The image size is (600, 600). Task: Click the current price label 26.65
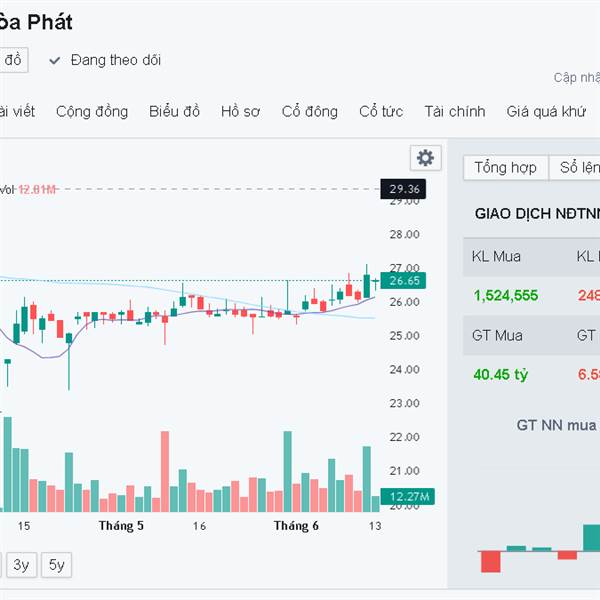click(403, 281)
